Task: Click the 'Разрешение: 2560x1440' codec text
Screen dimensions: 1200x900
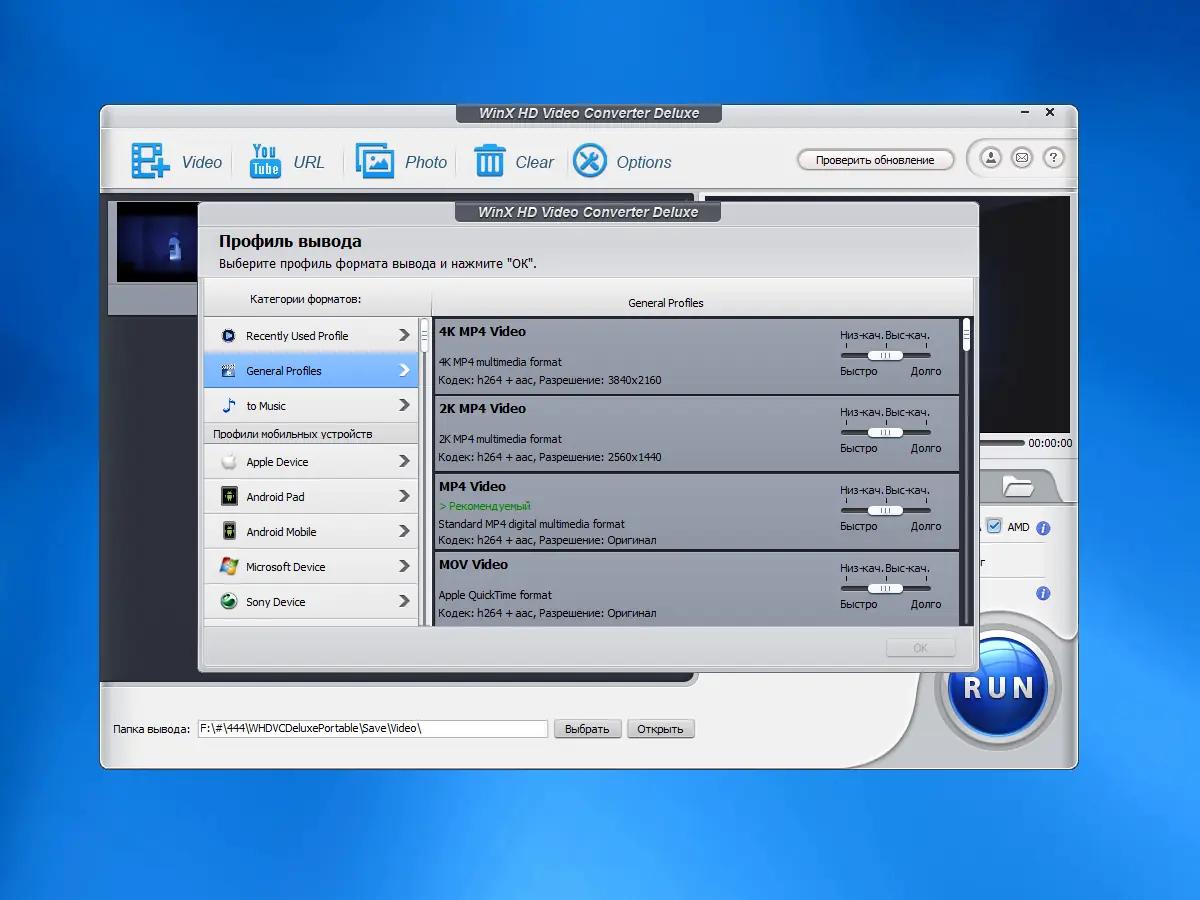Action: [600, 457]
